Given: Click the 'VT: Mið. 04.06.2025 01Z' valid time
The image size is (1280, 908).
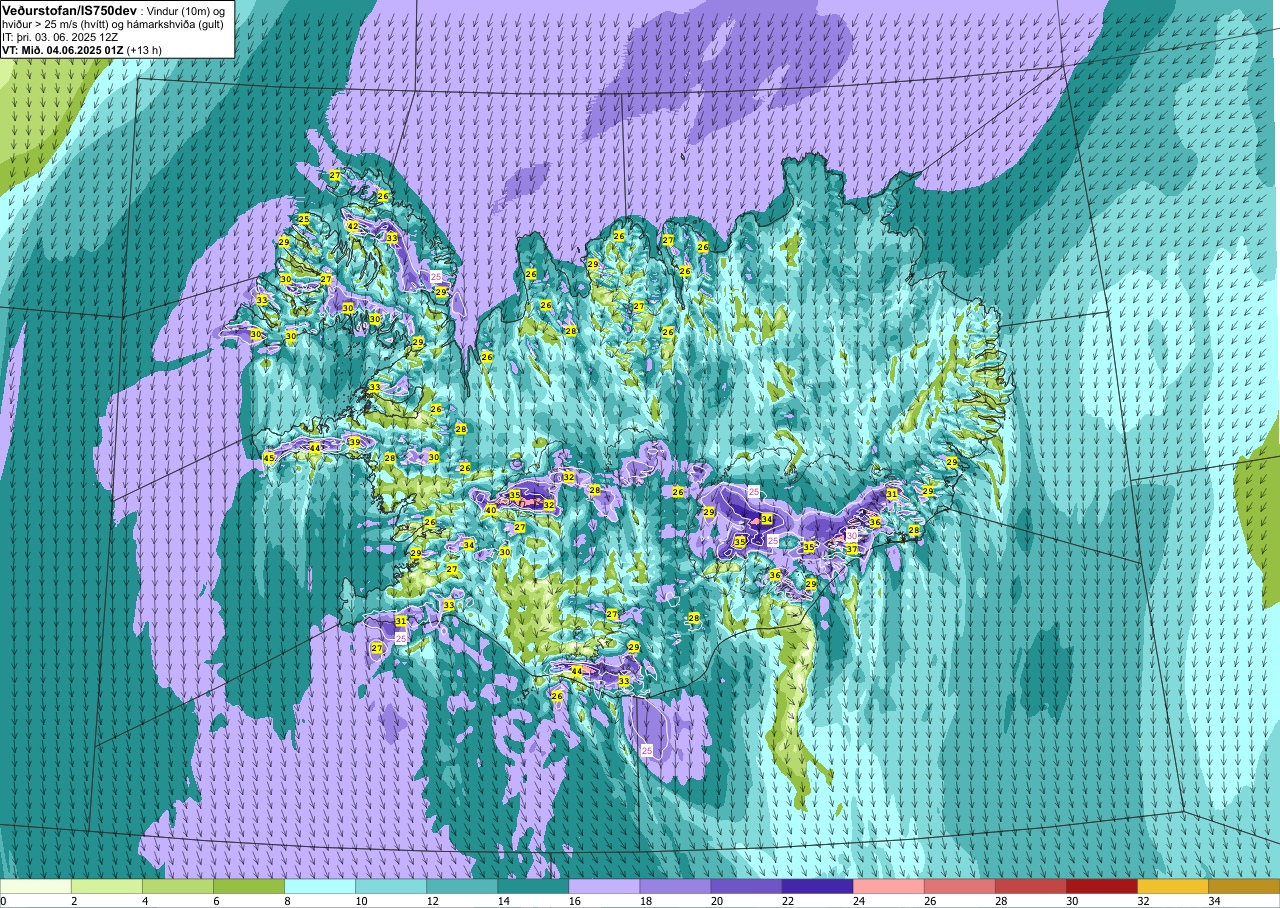Looking at the screenshot, I should tap(62, 50).
